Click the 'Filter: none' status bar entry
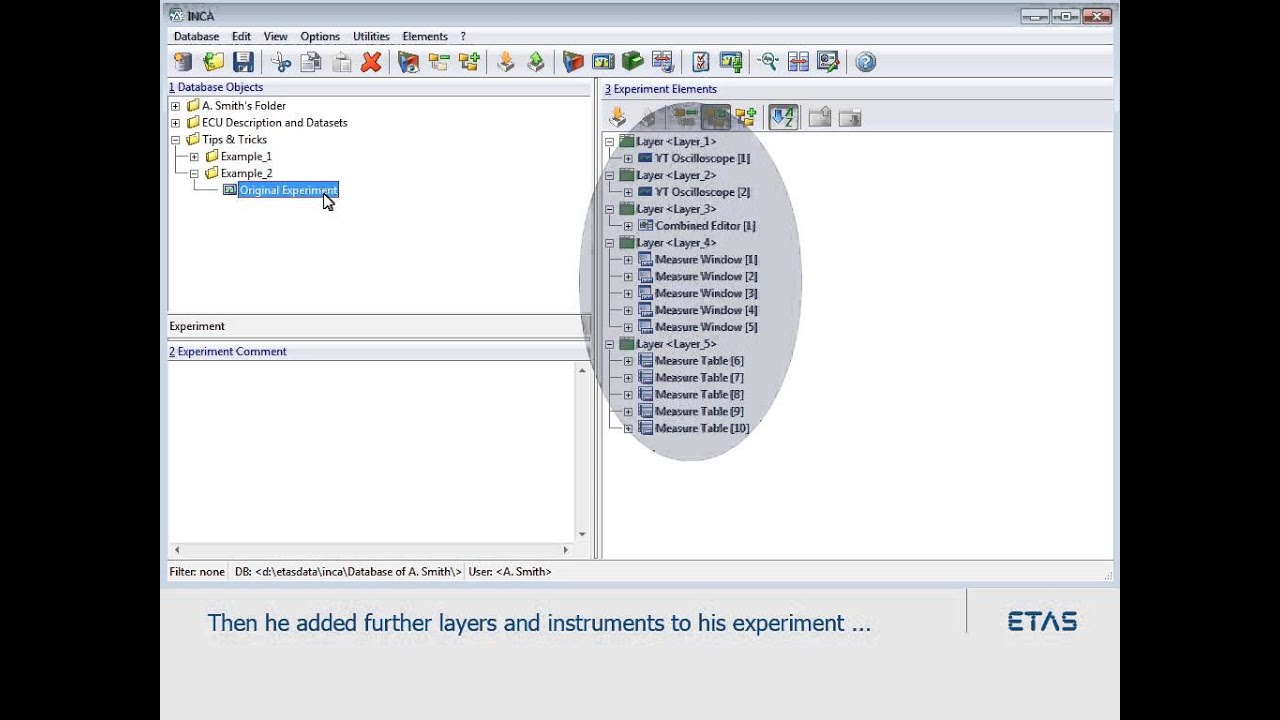This screenshot has width=1280, height=720. (197, 572)
